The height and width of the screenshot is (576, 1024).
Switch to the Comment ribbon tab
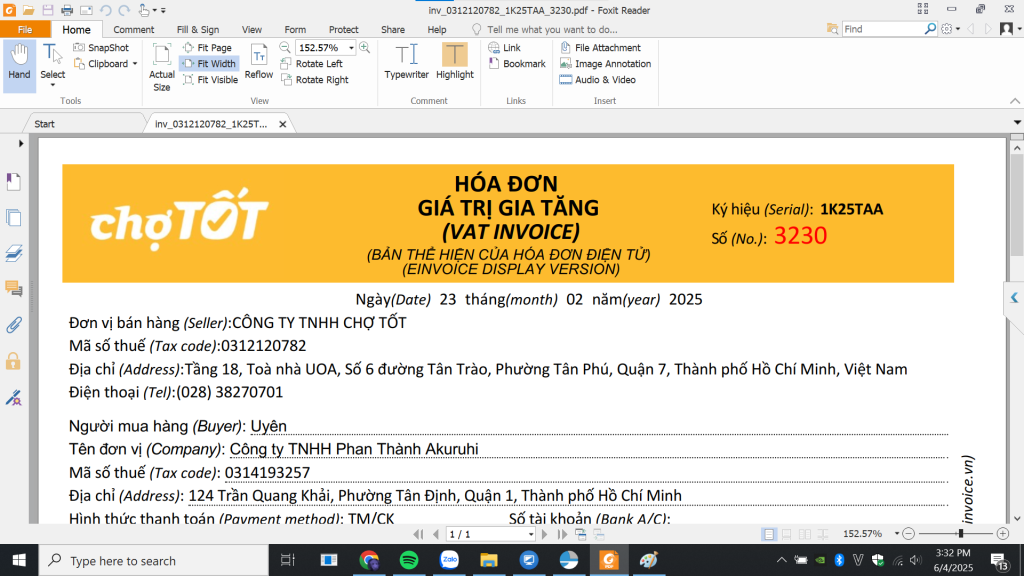tap(133, 29)
